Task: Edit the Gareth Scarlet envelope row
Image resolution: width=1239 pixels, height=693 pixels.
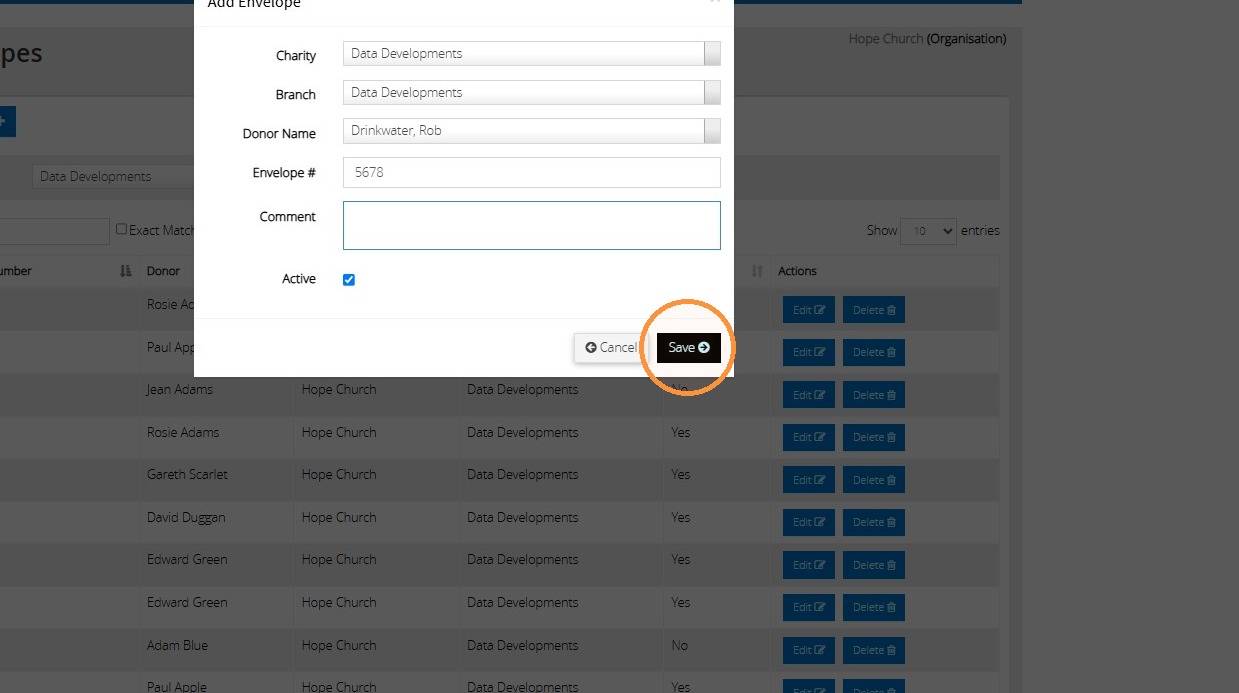Action: coord(808,480)
